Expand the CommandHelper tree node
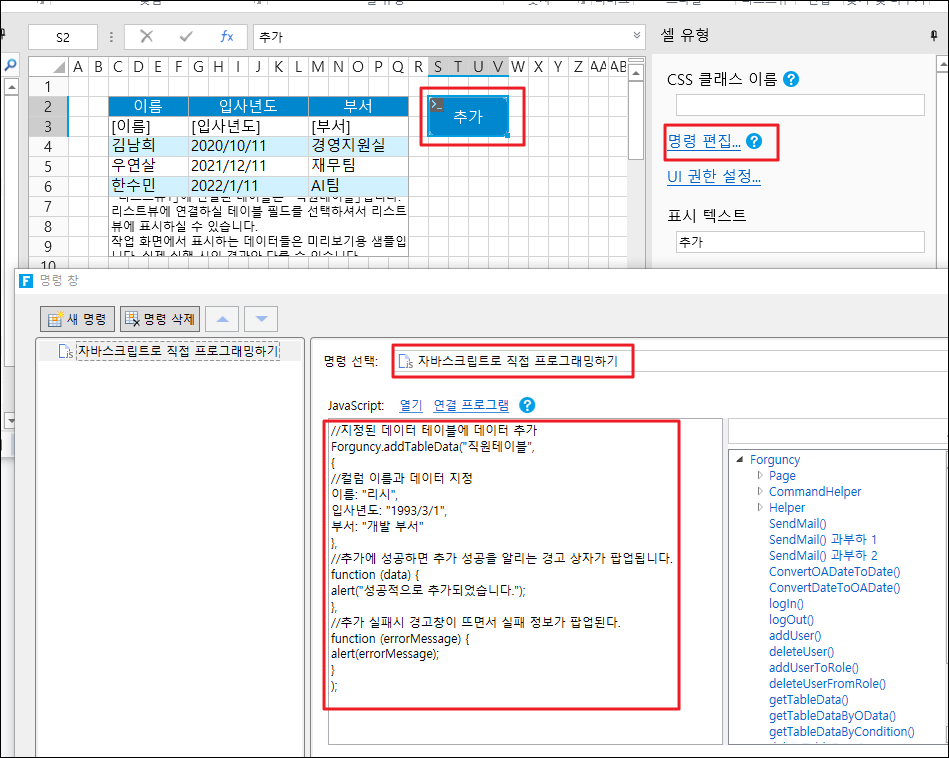This screenshot has height=758, width=949. pos(760,492)
